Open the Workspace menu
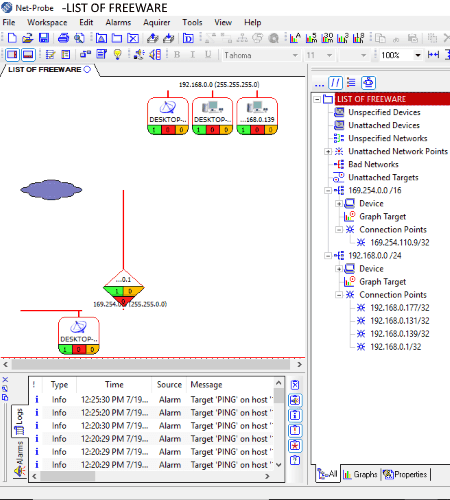Viewport: 450px width, 500px height. pyautogui.click(x=47, y=22)
